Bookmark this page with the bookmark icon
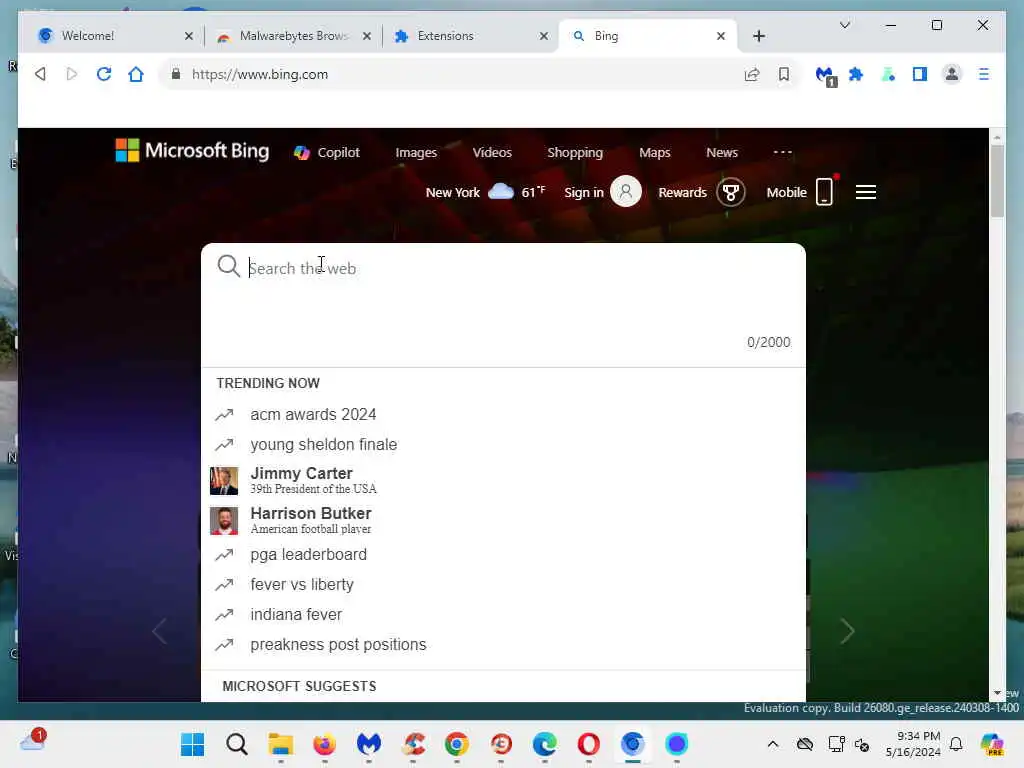1024x768 pixels. point(784,74)
